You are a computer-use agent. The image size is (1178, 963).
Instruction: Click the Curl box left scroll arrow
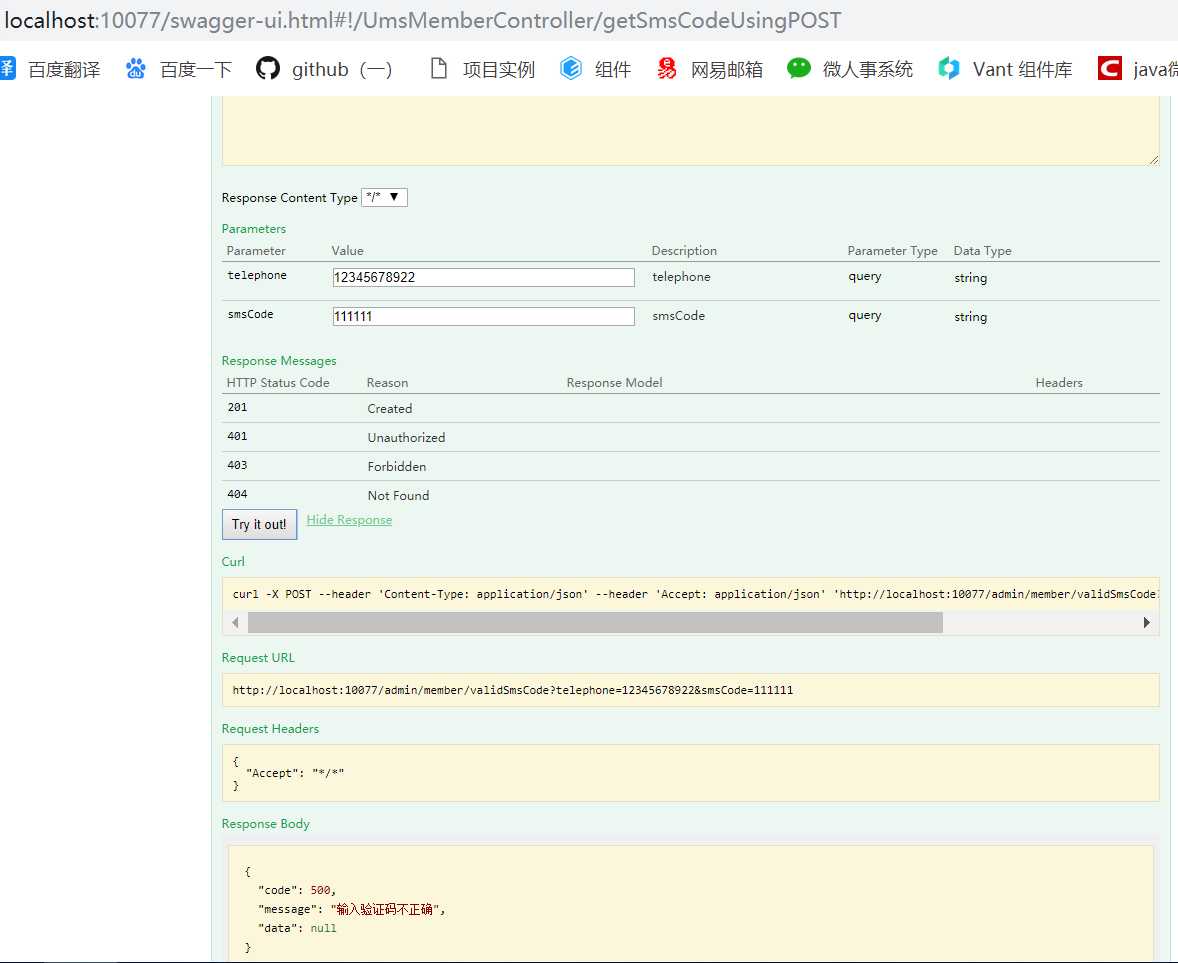236,622
